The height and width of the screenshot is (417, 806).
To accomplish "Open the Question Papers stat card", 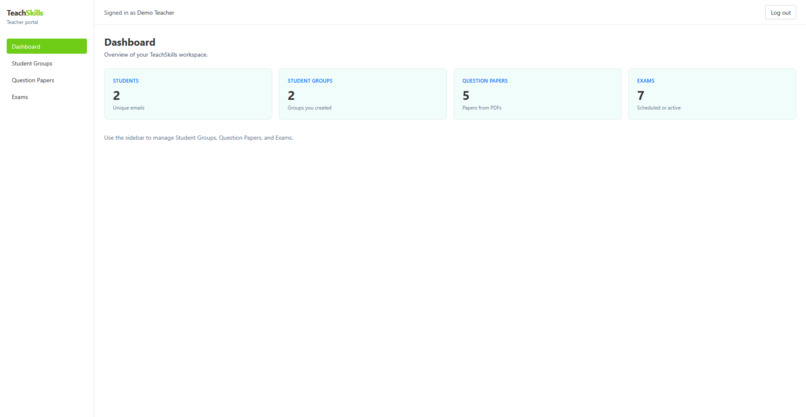I will [x=538, y=94].
